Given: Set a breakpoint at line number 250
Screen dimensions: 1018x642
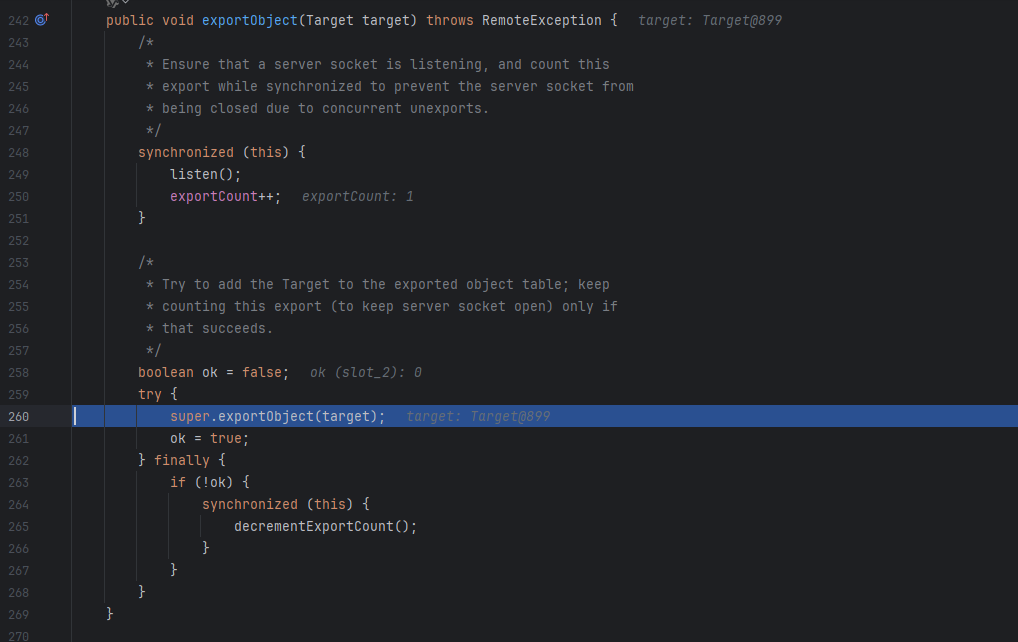Looking at the screenshot, I should pyautogui.click(x=18, y=197).
